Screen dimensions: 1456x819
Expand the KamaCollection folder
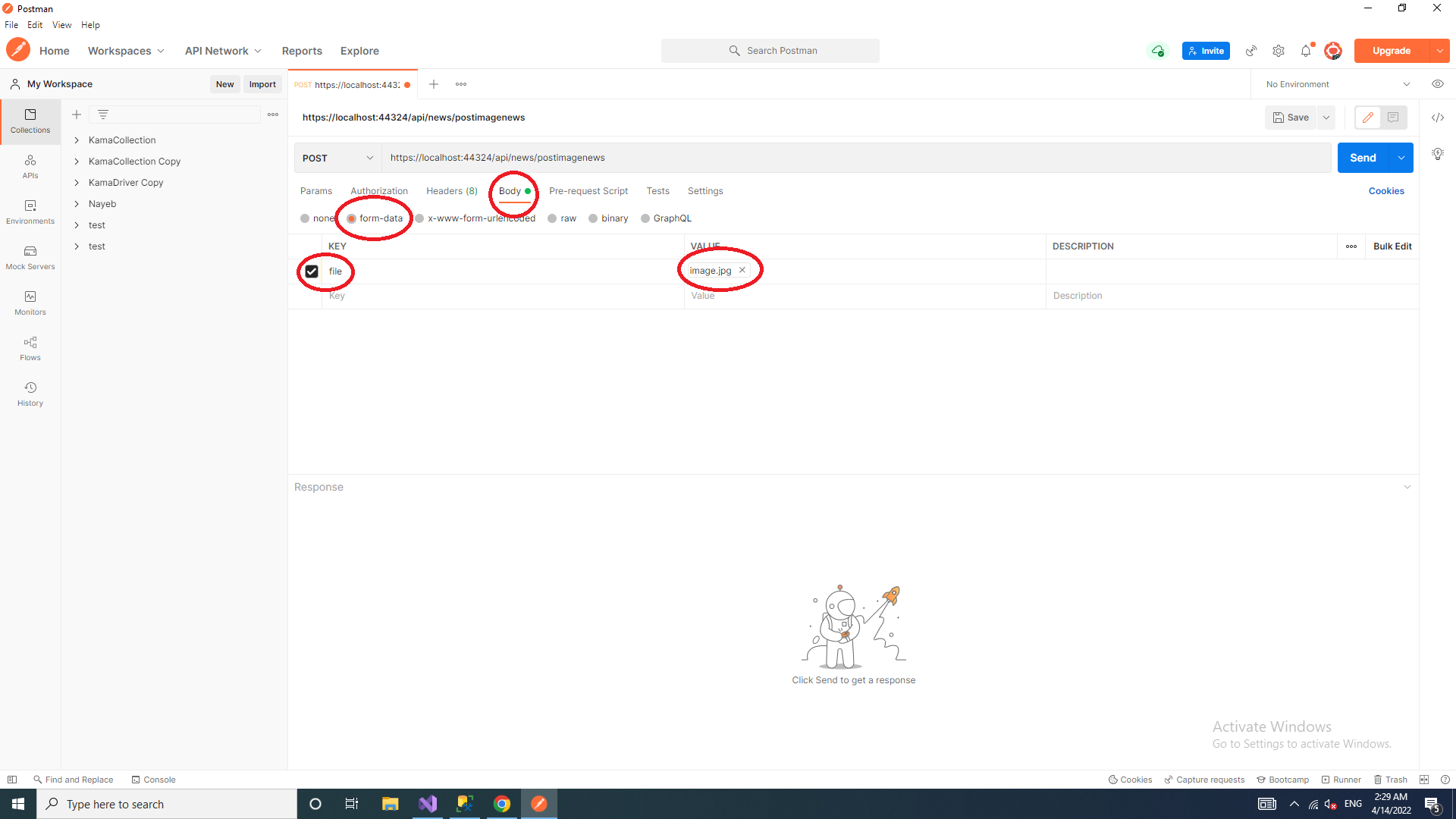(x=77, y=140)
